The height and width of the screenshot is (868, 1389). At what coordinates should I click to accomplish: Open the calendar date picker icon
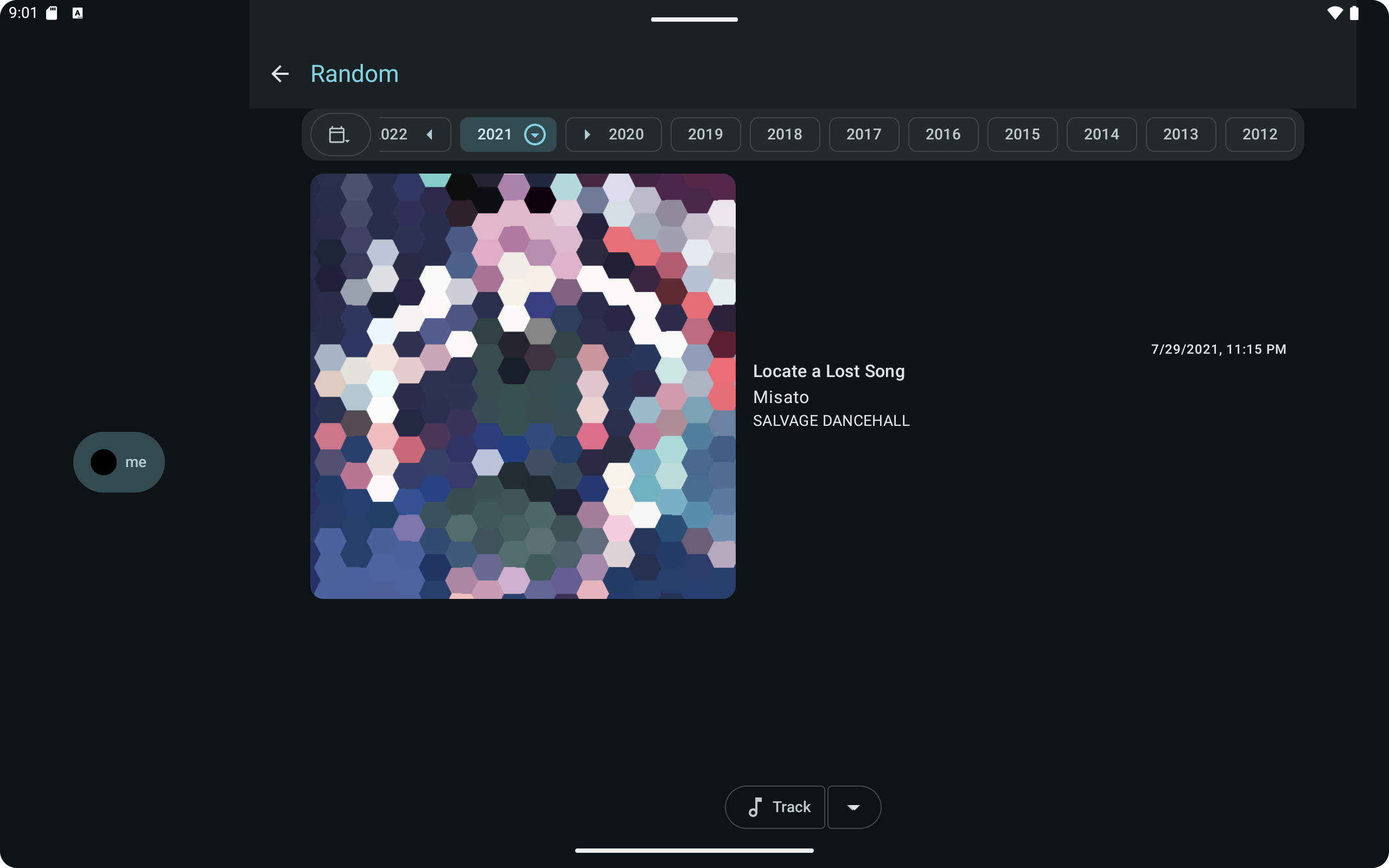(340, 135)
